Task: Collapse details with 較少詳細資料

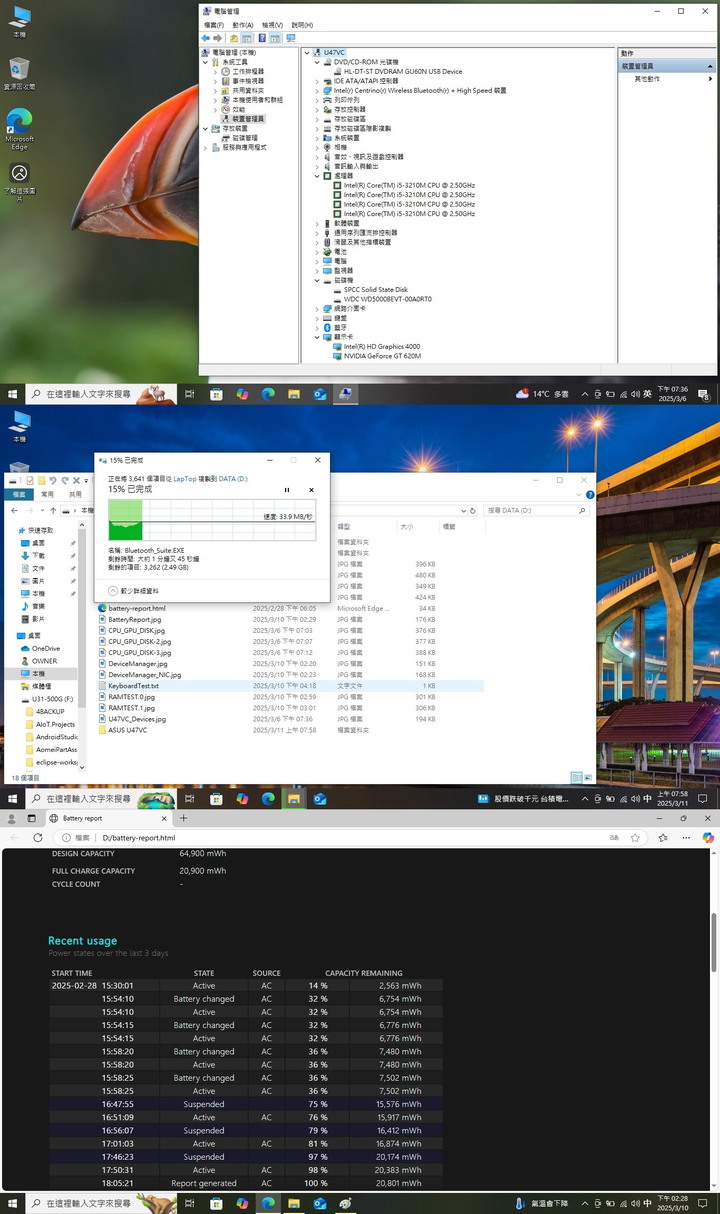Action: coord(133,591)
